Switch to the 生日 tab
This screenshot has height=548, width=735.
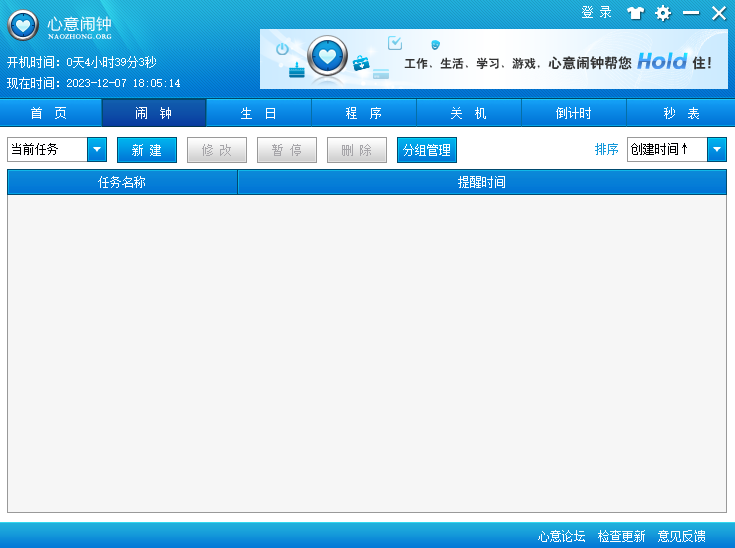pyautogui.click(x=259, y=113)
